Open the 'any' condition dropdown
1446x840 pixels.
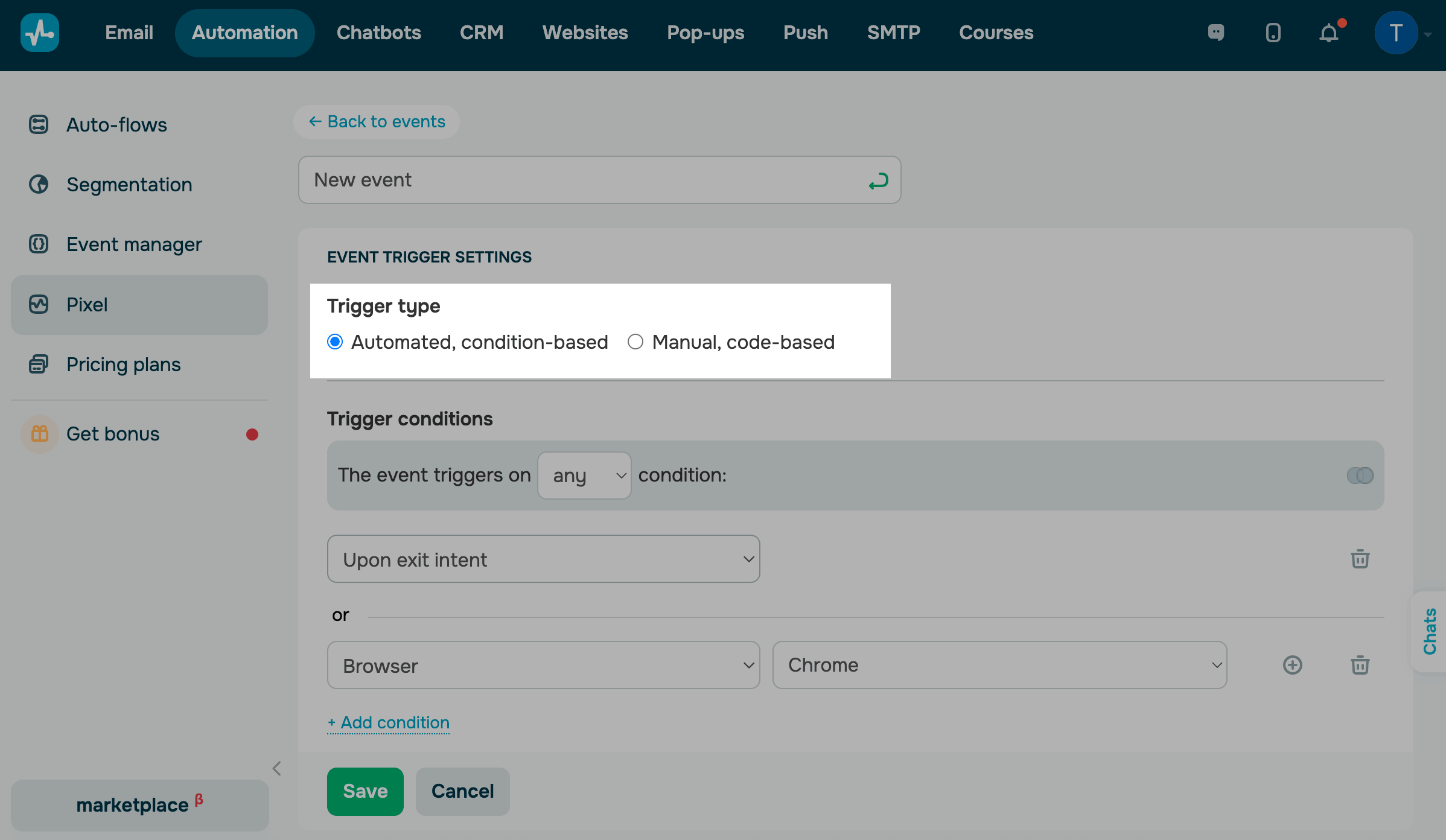tap(584, 476)
